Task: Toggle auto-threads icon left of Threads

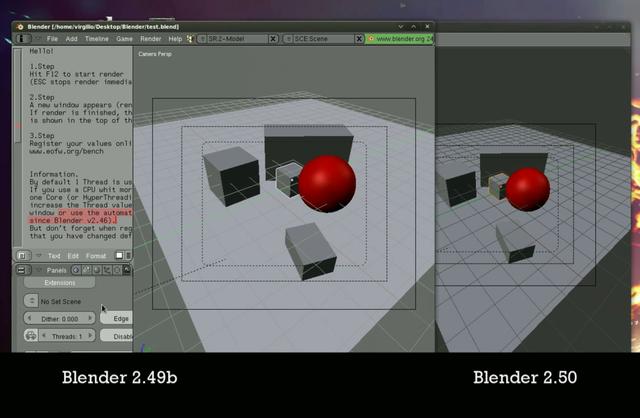Action: (31, 336)
